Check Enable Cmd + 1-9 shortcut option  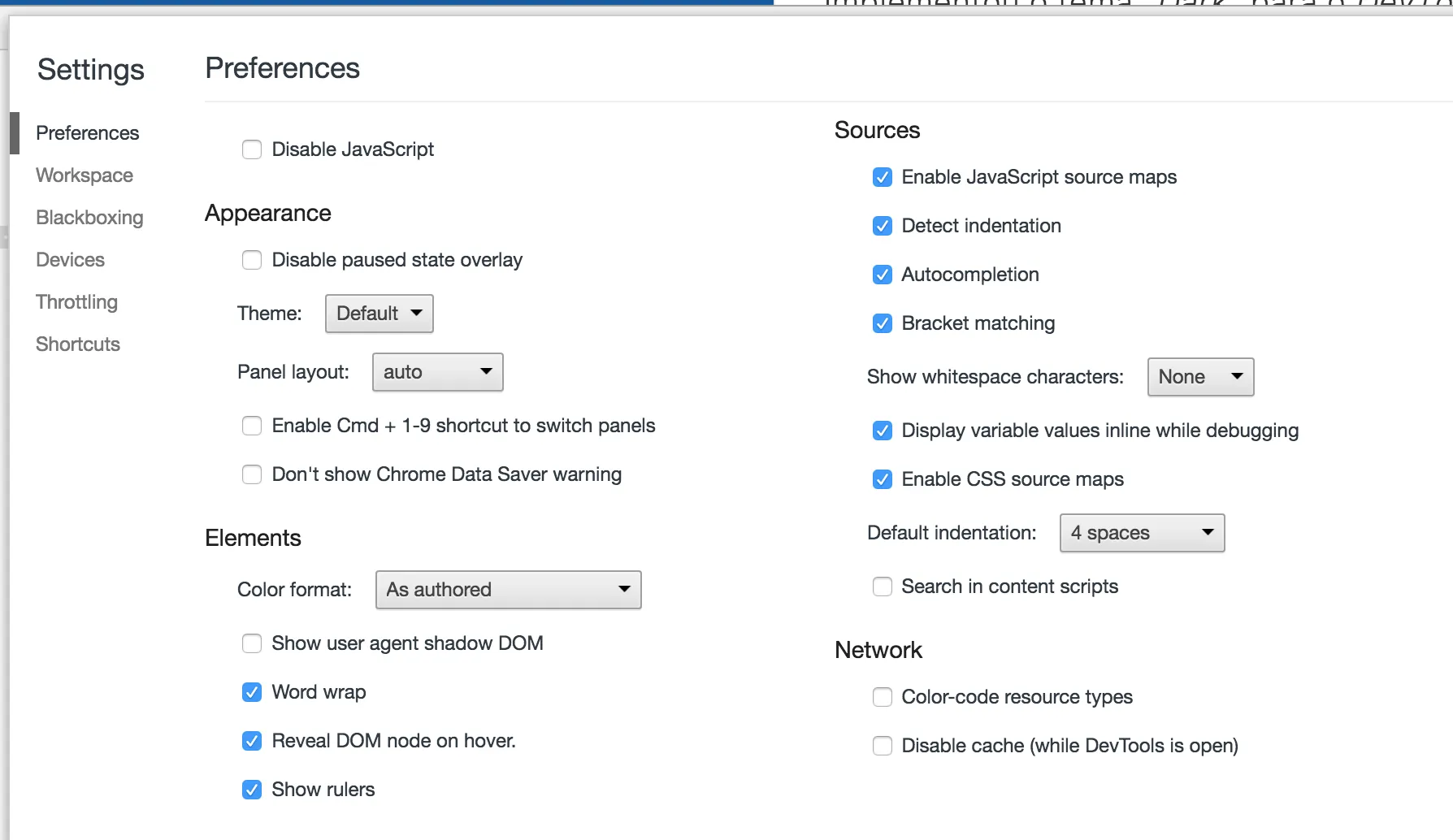(x=252, y=426)
